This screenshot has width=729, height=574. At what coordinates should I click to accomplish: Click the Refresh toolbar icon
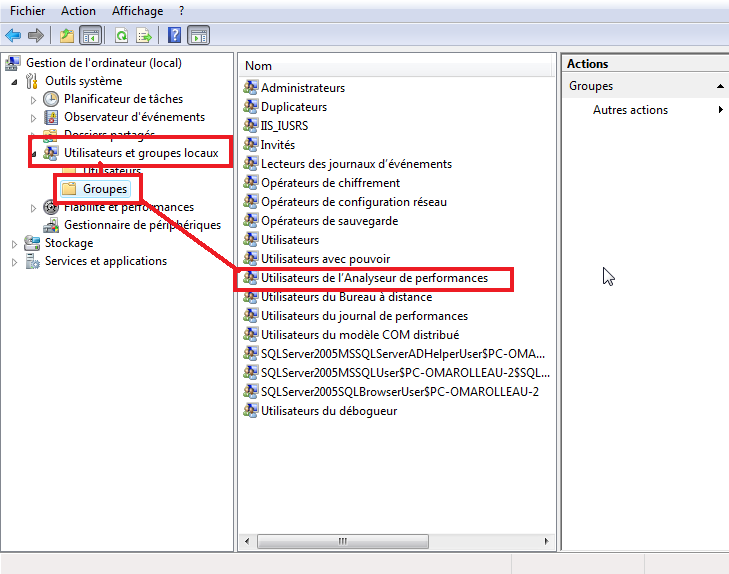(120, 35)
